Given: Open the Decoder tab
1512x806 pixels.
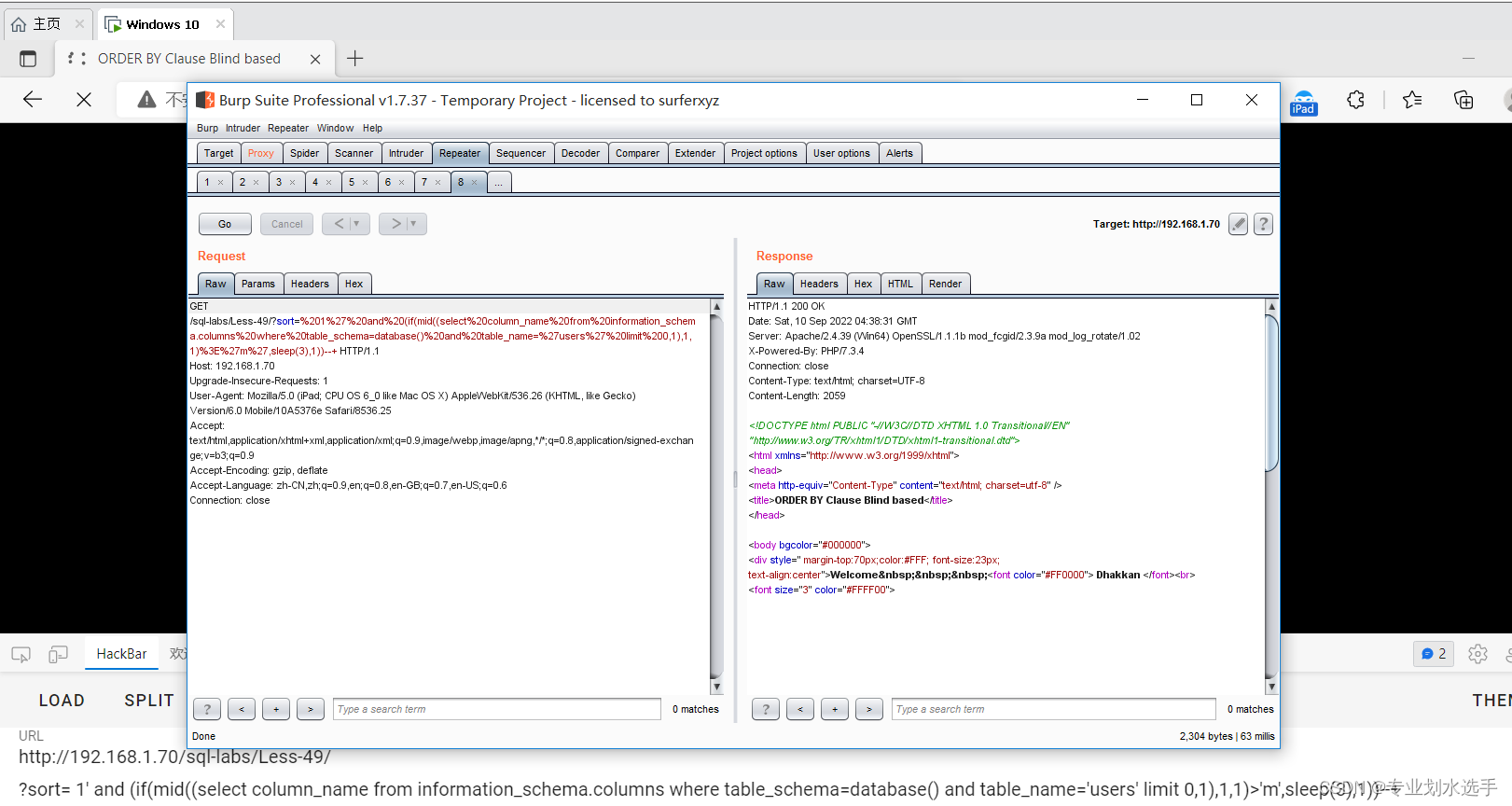Looking at the screenshot, I should click(x=580, y=153).
